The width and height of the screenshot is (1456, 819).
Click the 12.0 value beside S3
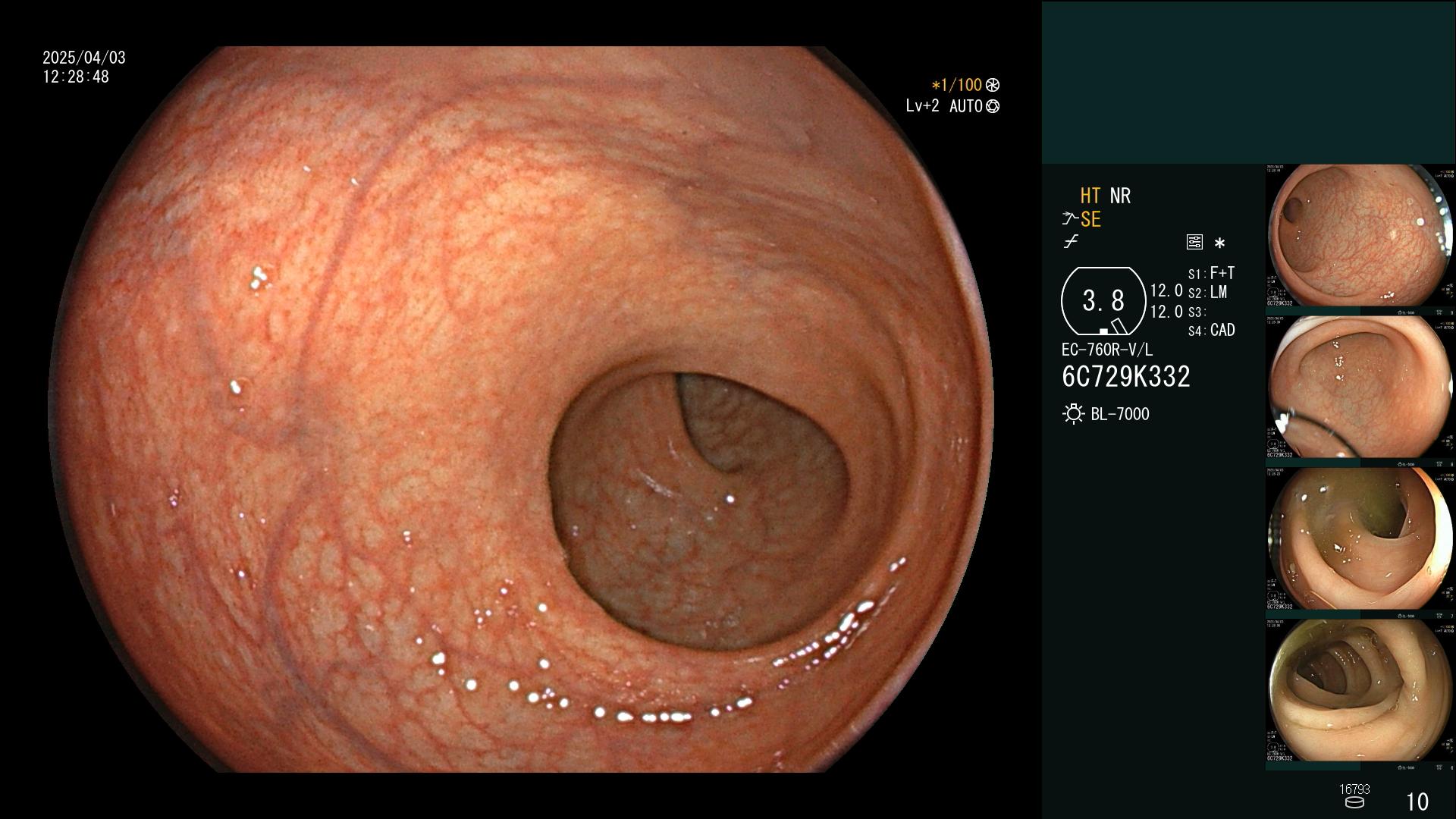point(1166,311)
